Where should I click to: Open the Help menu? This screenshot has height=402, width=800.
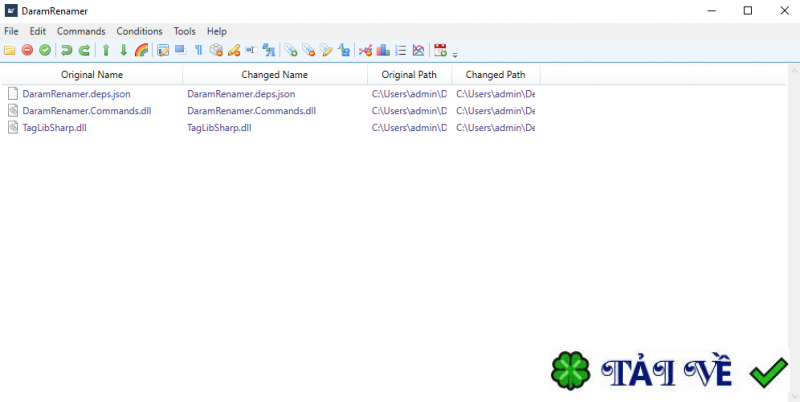coord(216,31)
